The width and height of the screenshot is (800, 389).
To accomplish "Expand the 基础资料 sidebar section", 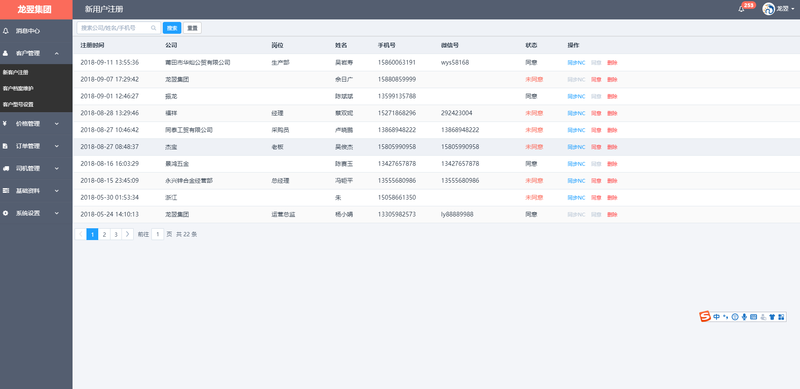I will point(36,190).
